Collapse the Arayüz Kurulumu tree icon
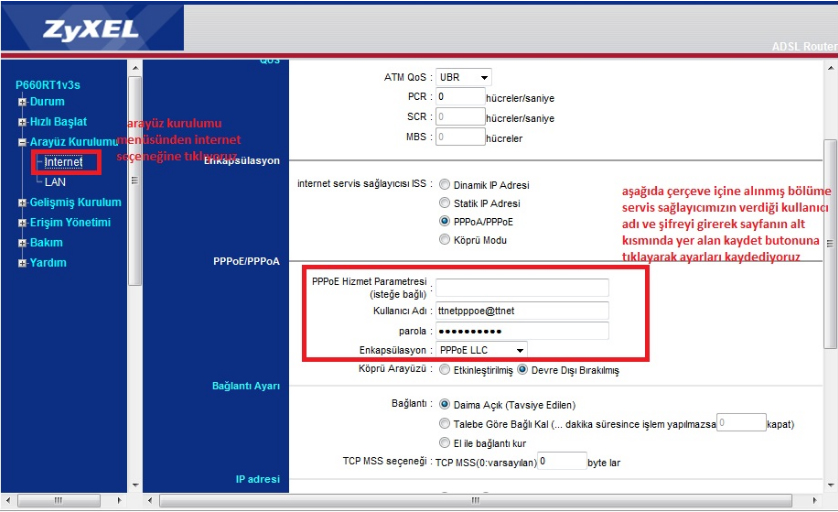The width and height of the screenshot is (838, 512). tap(21, 143)
